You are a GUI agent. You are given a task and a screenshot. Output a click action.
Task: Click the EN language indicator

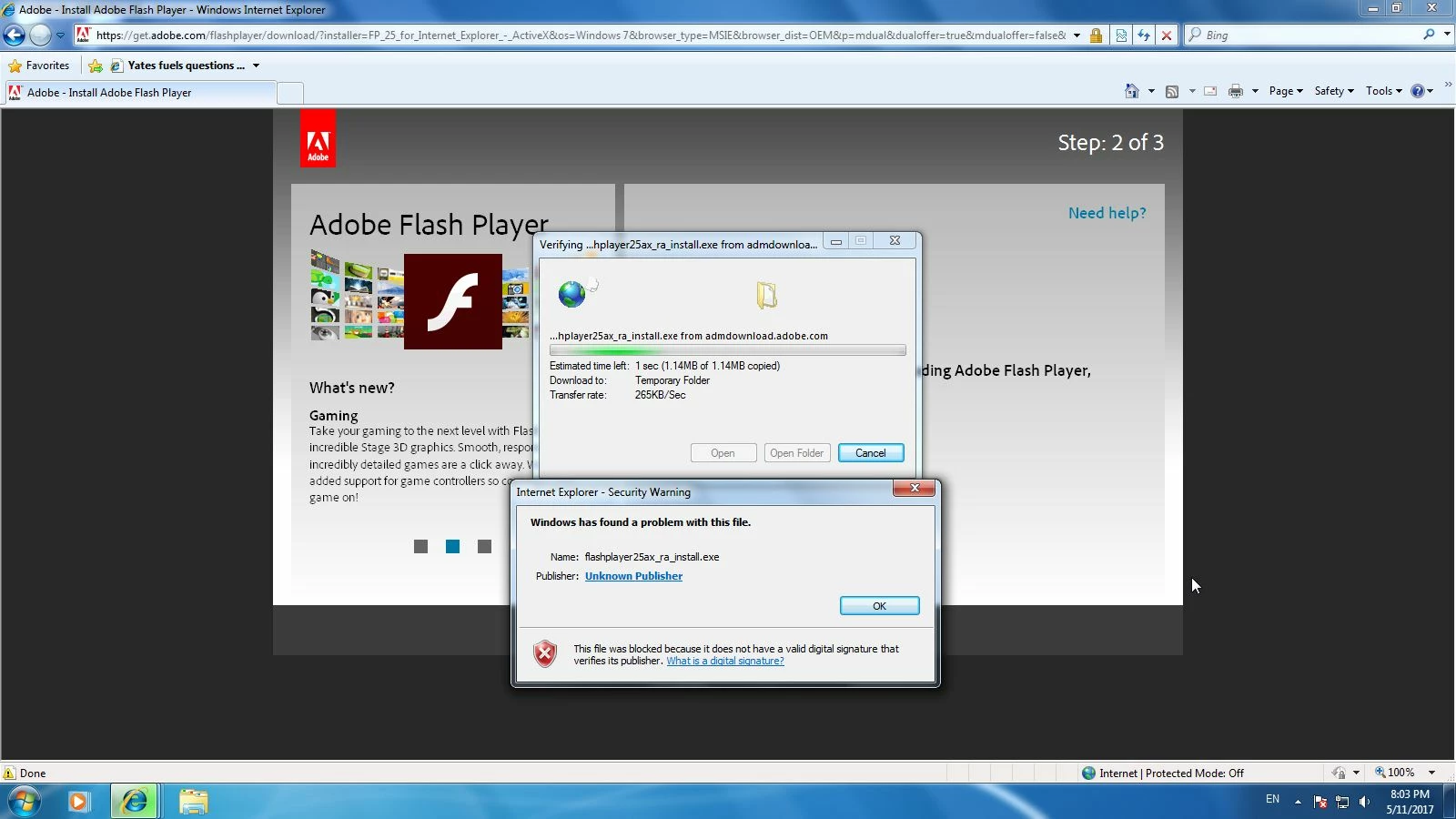click(1272, 799)
